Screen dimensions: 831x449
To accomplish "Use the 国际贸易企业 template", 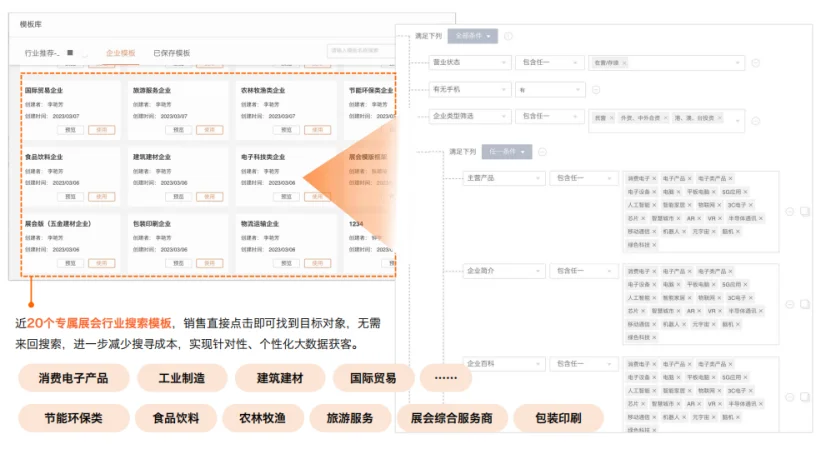I will click(102, 130).
